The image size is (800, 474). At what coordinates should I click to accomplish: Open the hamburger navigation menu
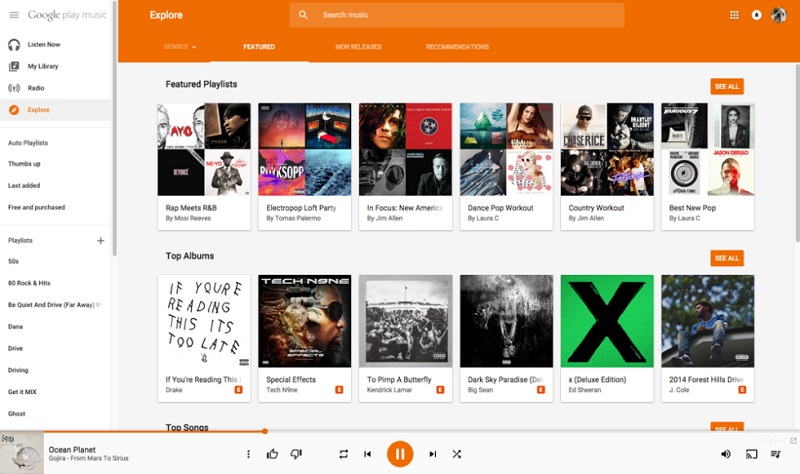14,15
